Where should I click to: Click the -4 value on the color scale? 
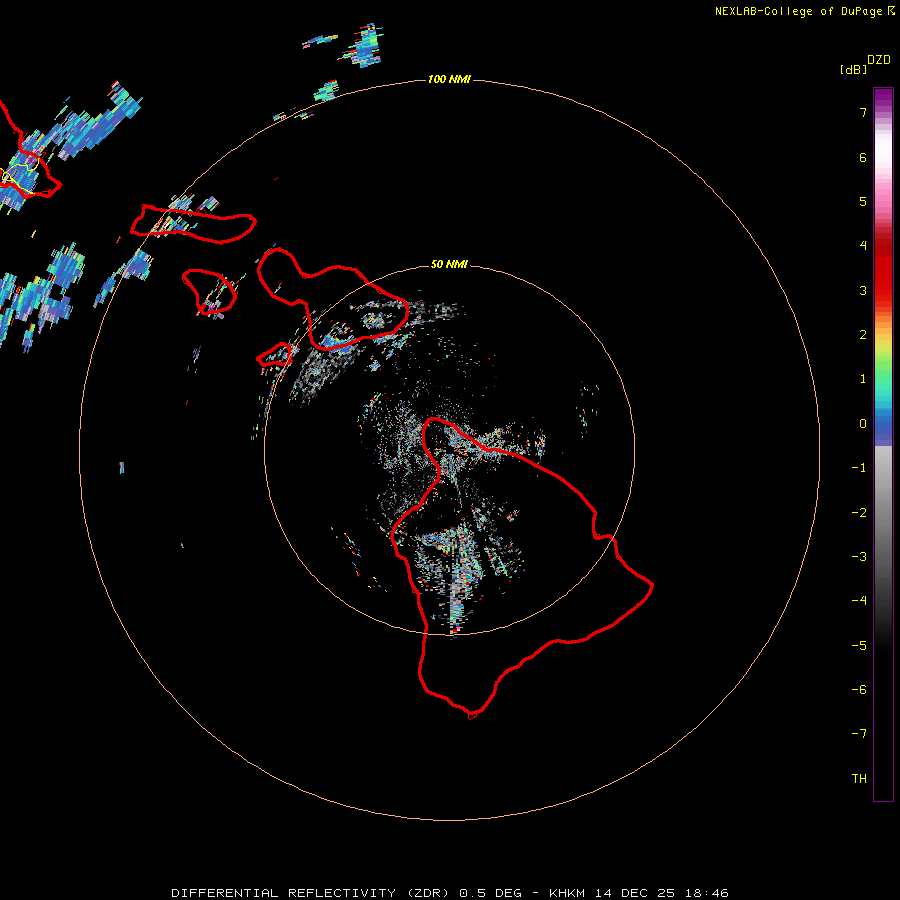pyautogui.click(x=859, y=601)
